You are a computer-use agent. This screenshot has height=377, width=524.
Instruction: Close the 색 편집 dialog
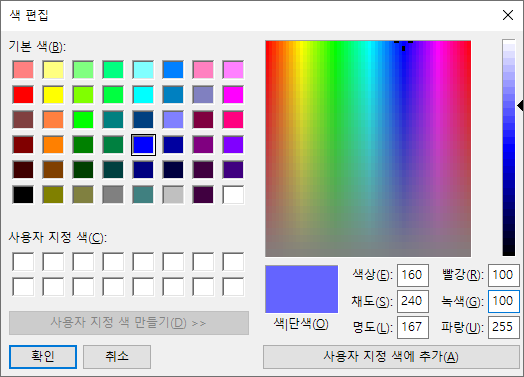point(508,15)
